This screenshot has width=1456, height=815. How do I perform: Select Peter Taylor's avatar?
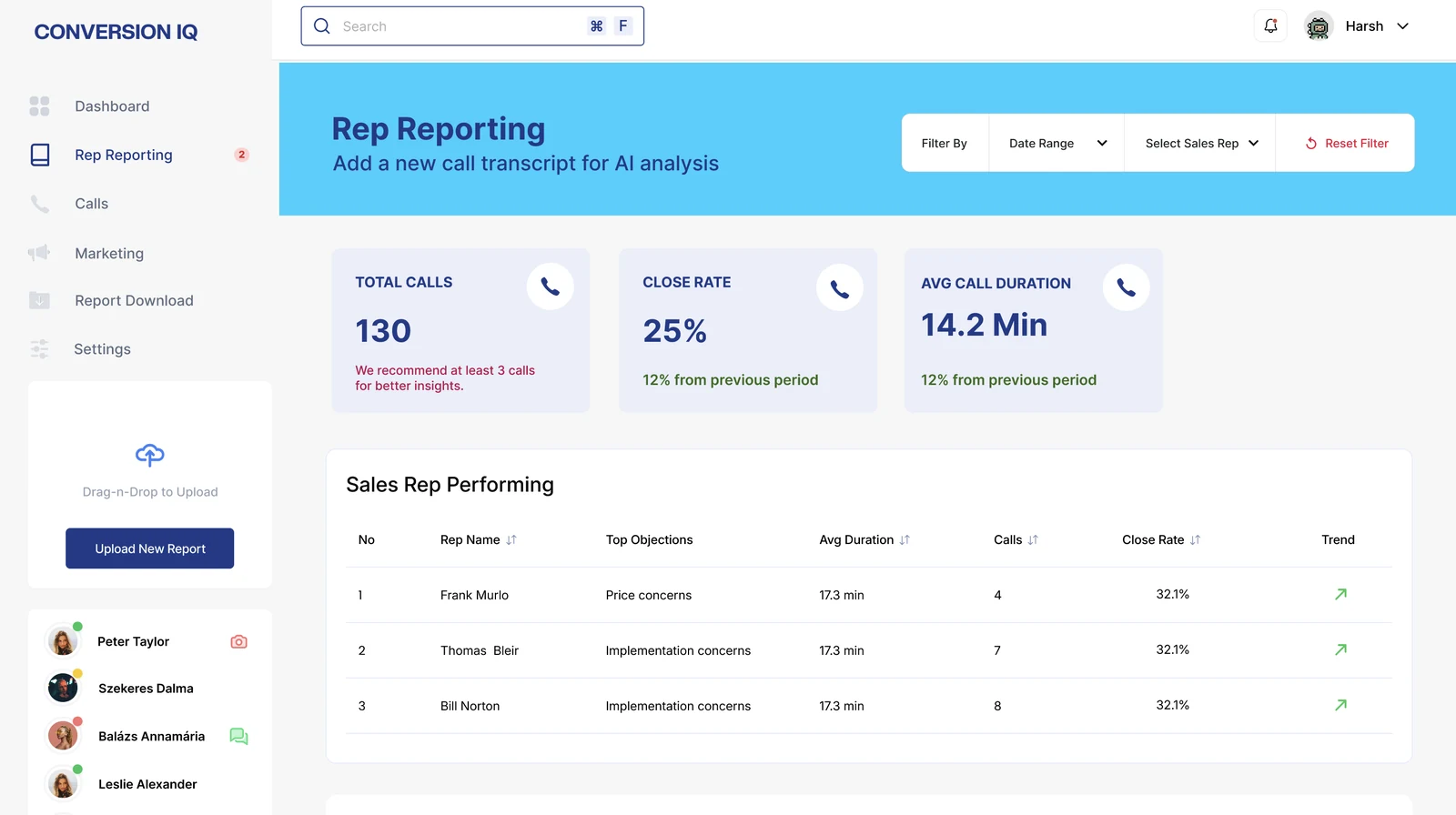pos(63,641)
